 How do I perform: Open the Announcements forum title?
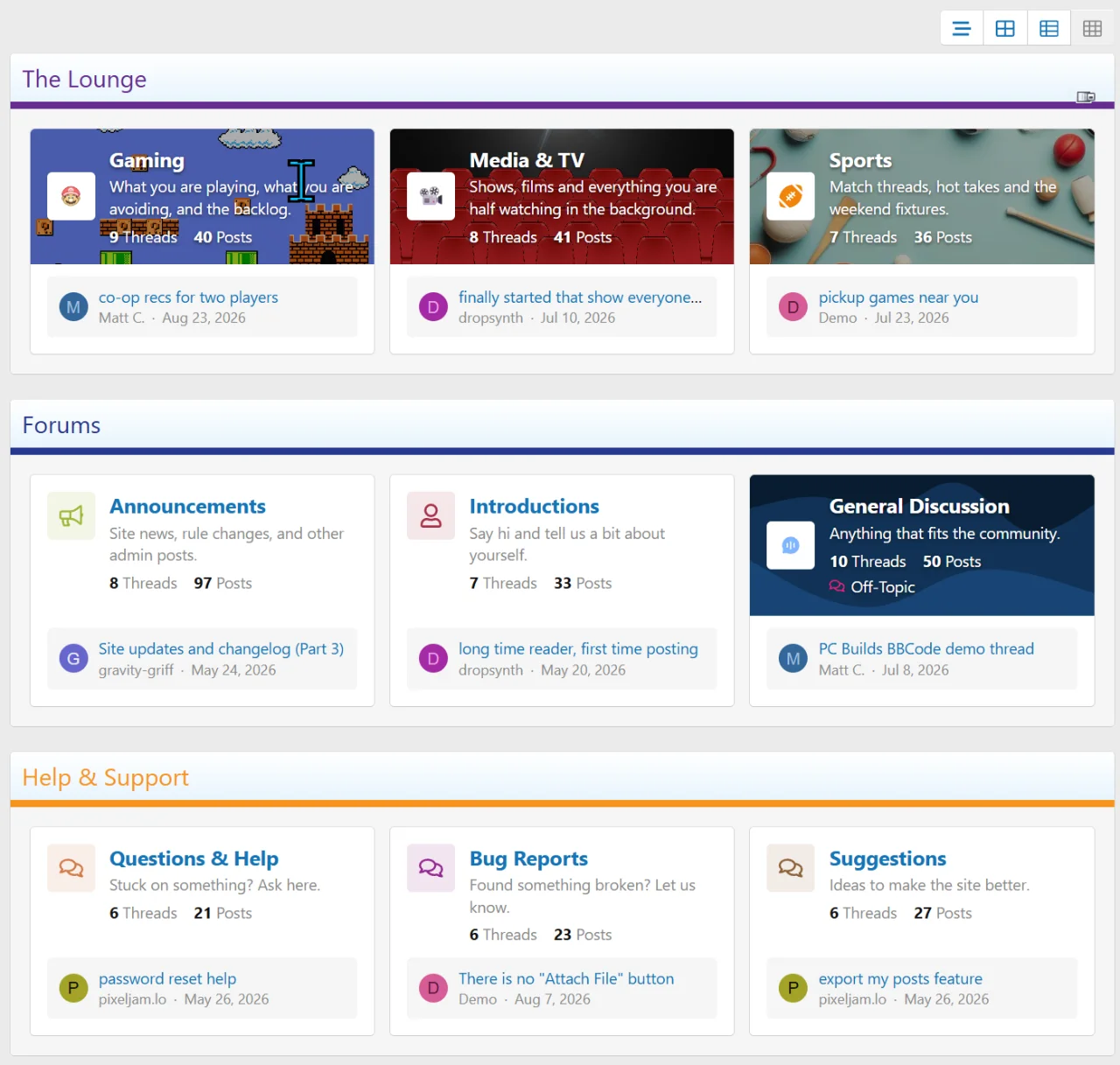(x=187, y=507)
